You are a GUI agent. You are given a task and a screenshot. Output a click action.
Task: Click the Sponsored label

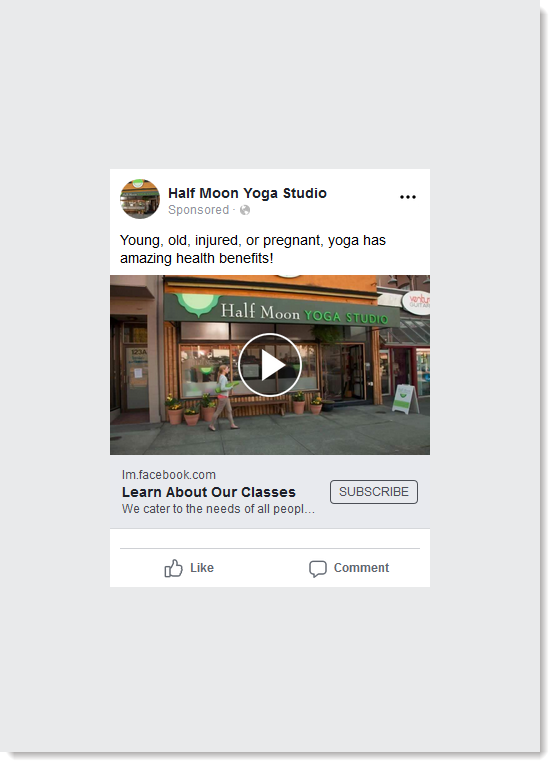click(199, 210)
